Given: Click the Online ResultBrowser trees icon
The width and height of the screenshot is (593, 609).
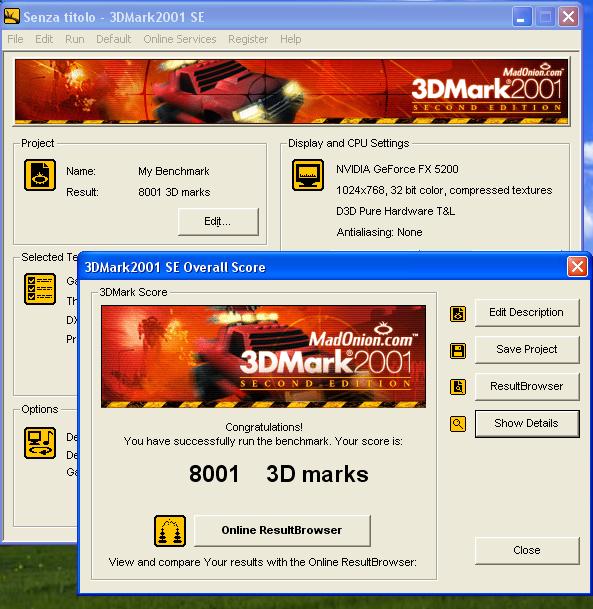Looking at the screenshot, I should (170, 531).
